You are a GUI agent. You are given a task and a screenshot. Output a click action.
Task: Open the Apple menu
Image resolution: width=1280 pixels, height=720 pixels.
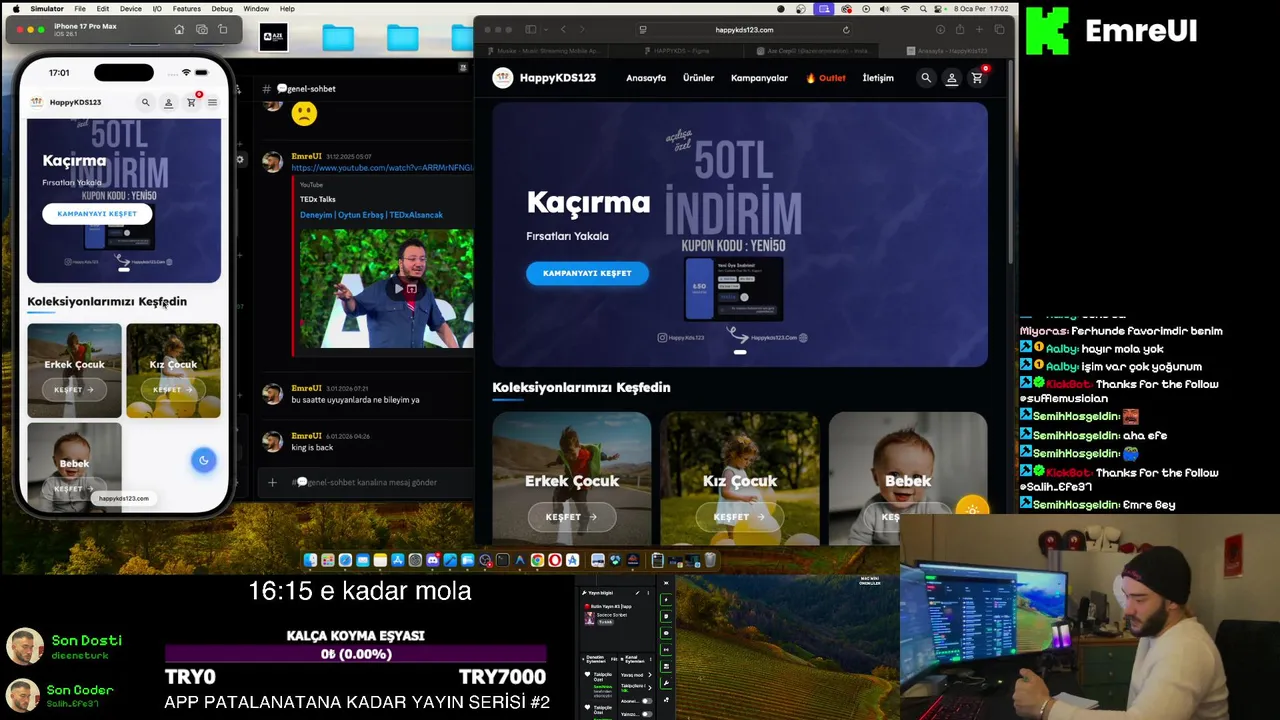(15, 8)
